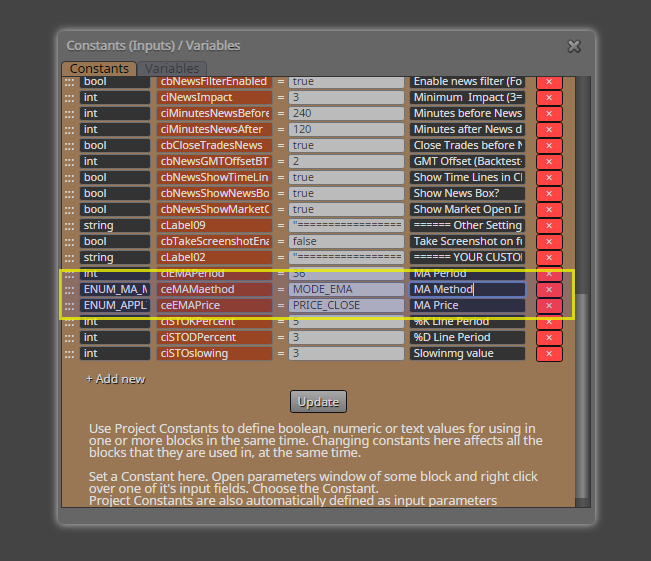Edit the '%D Line Period' description

pos(467,337)
